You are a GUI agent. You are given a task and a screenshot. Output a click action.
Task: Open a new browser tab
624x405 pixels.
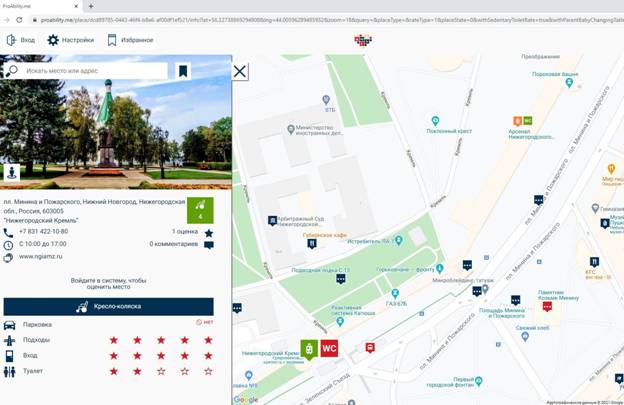pos(91,6)
